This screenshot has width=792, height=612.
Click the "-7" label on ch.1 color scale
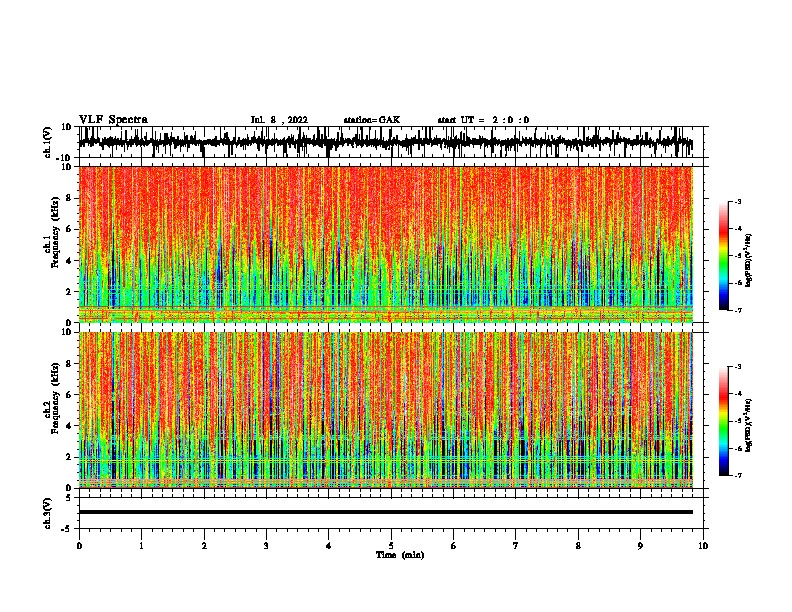coord(737,310)
